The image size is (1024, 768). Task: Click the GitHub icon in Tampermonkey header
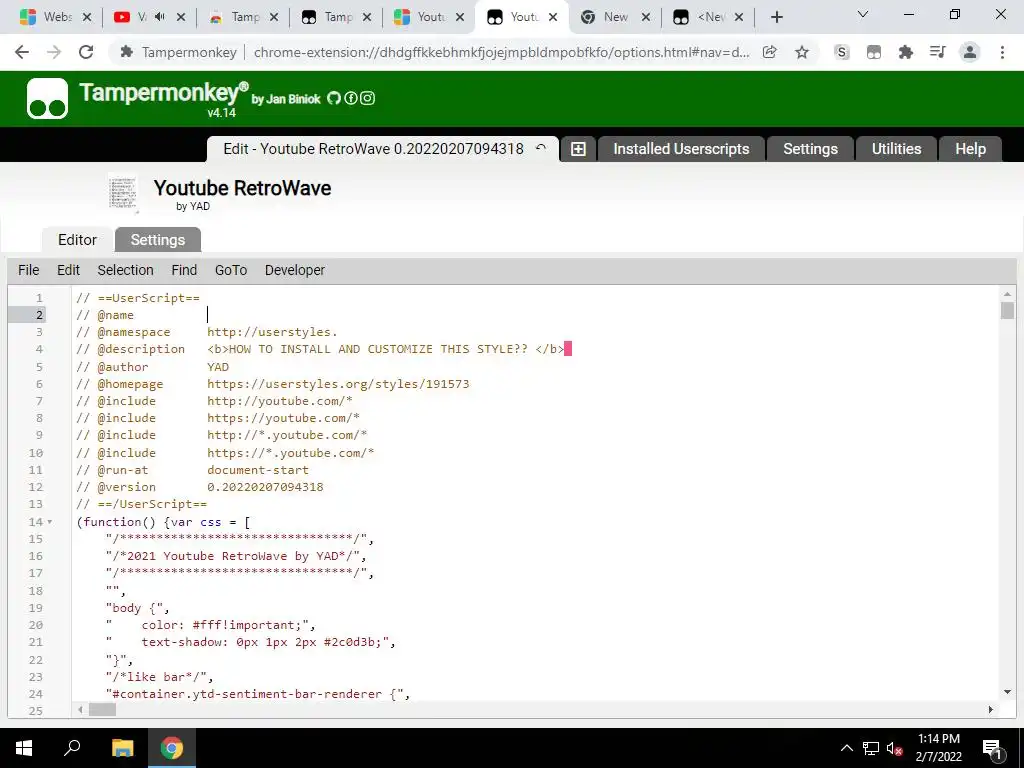tap(334, 98)
